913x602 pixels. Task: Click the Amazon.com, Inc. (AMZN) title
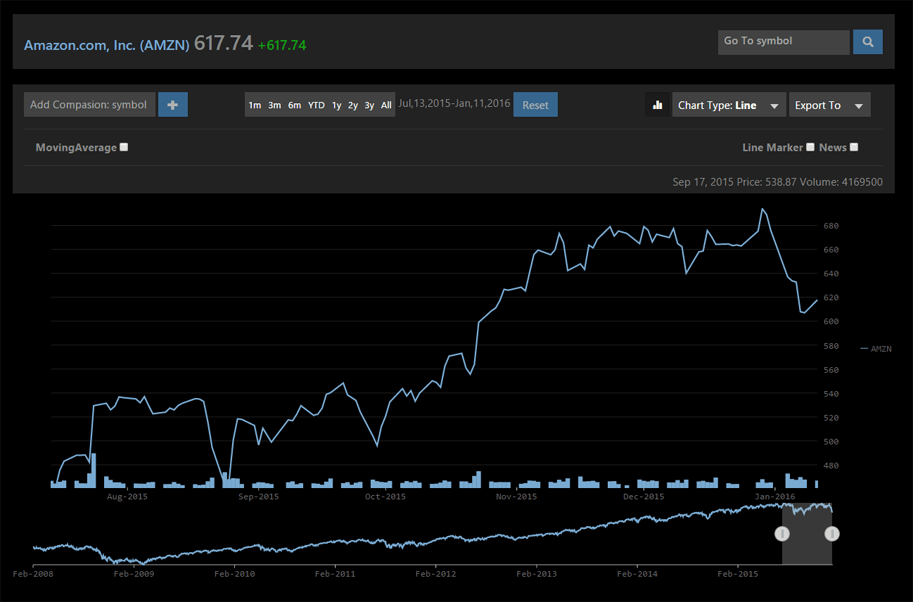click(106, 45)
